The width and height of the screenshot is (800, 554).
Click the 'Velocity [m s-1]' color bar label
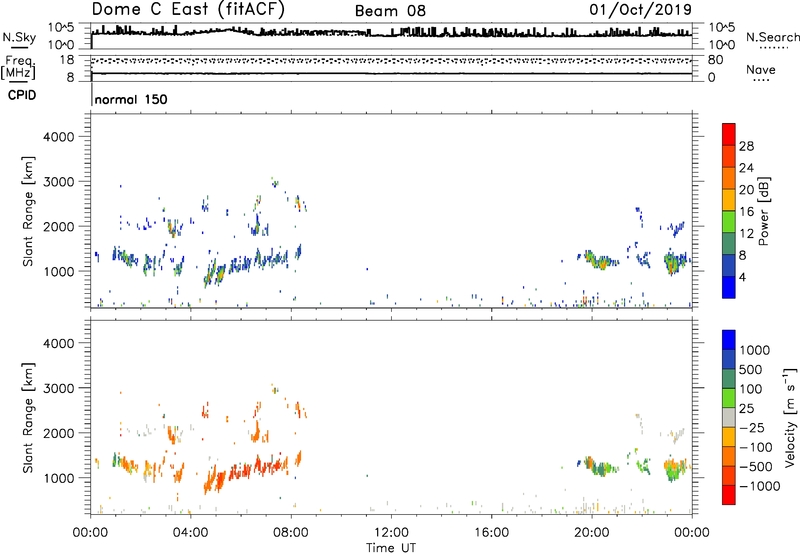point(790,417)
